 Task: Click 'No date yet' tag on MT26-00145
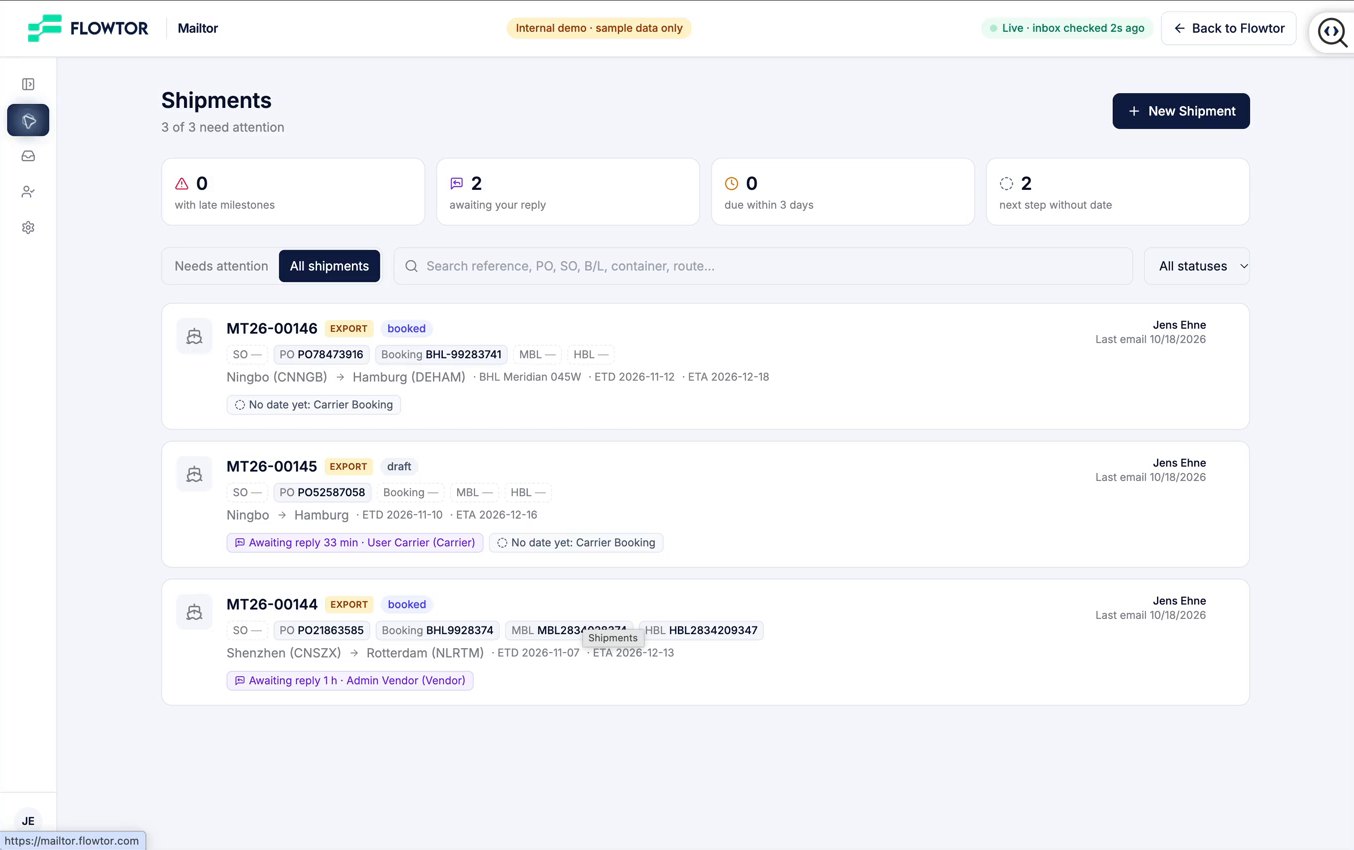coord(576,542)
